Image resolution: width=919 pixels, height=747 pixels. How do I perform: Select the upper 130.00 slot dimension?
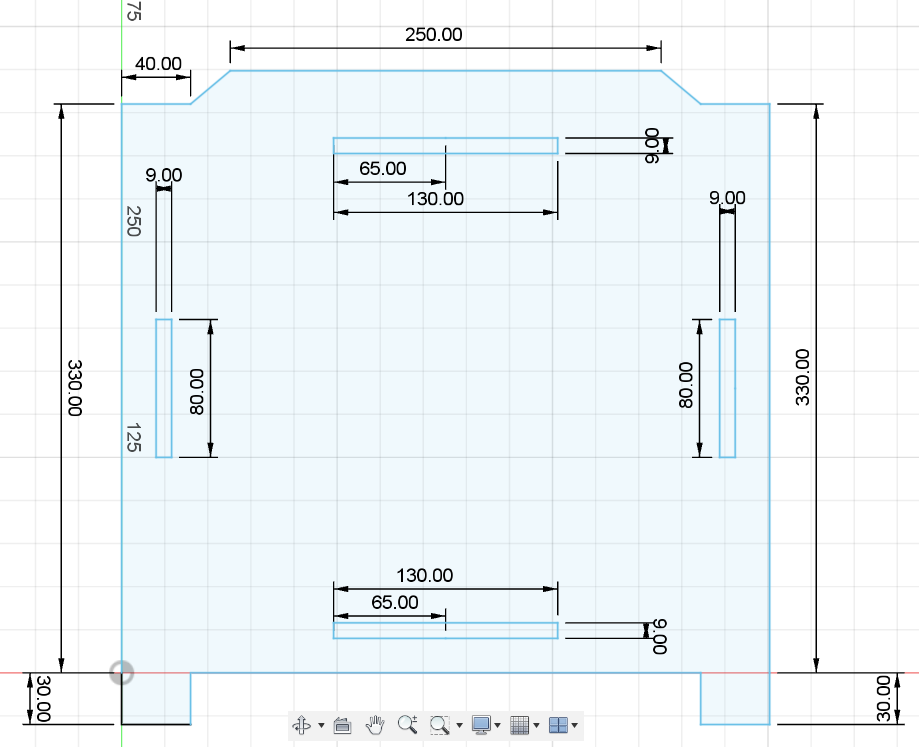pos(435,199)
